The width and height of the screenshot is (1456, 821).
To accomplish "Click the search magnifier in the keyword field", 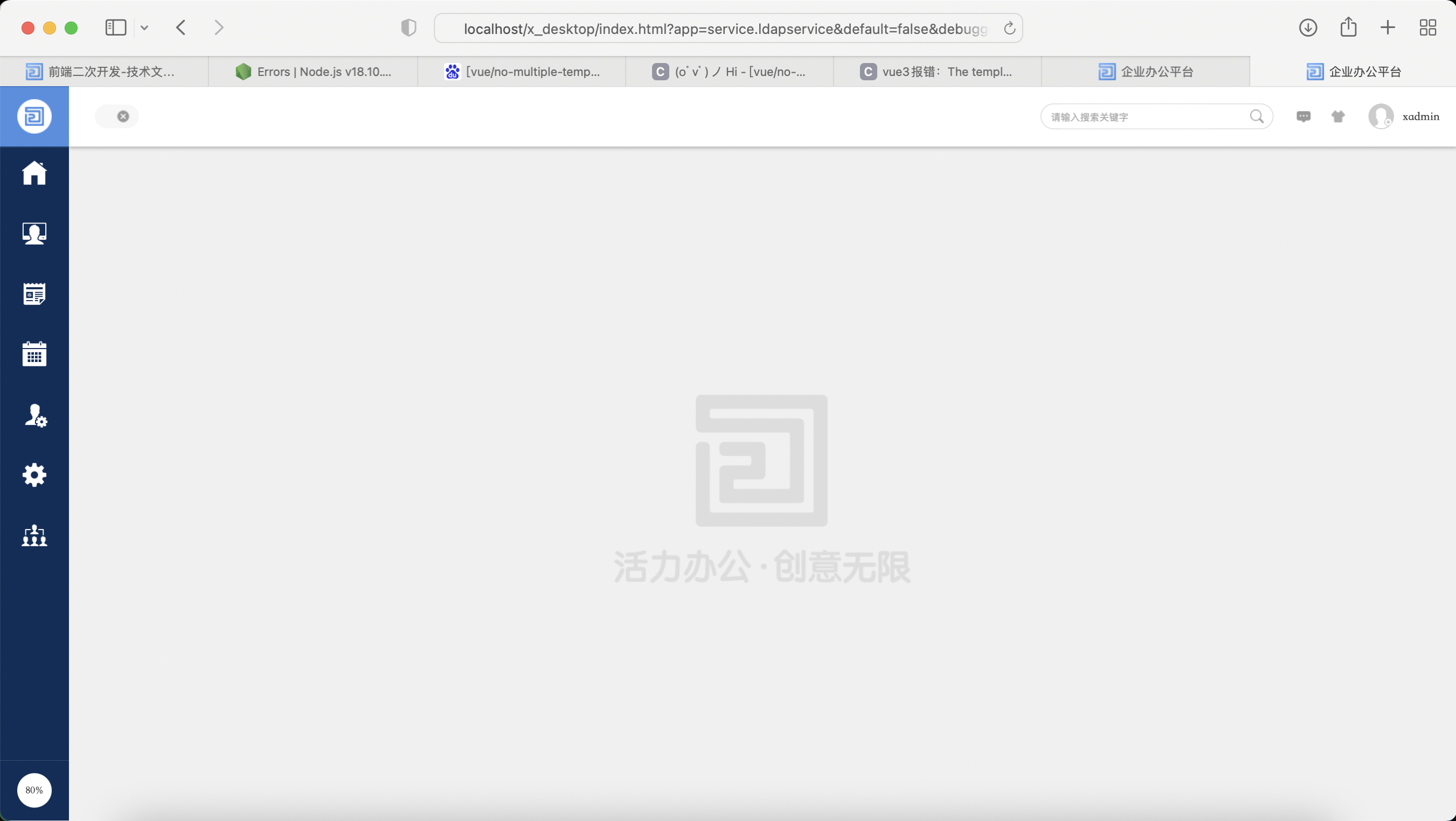I will point(1258,116).
